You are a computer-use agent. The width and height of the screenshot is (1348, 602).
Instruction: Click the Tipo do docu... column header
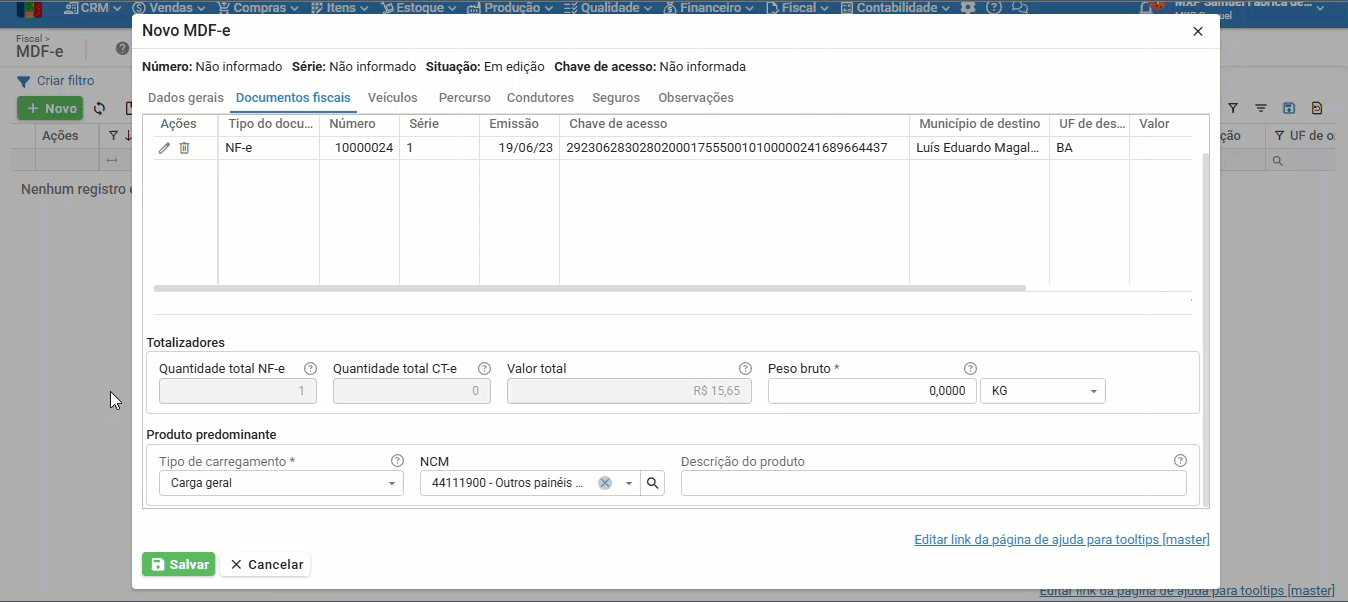tap(269, 124)
